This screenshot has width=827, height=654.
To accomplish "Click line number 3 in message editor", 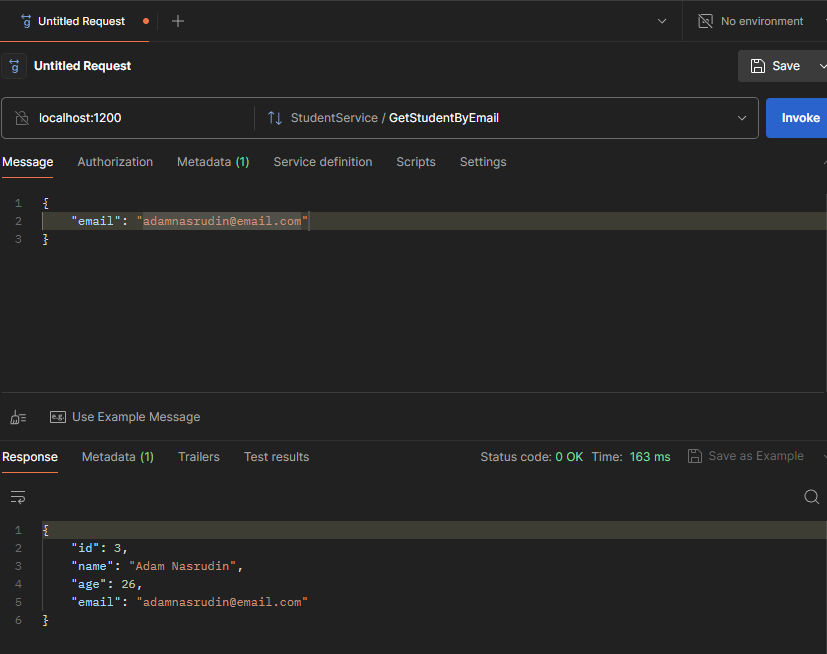I will [x=18, y=239].
